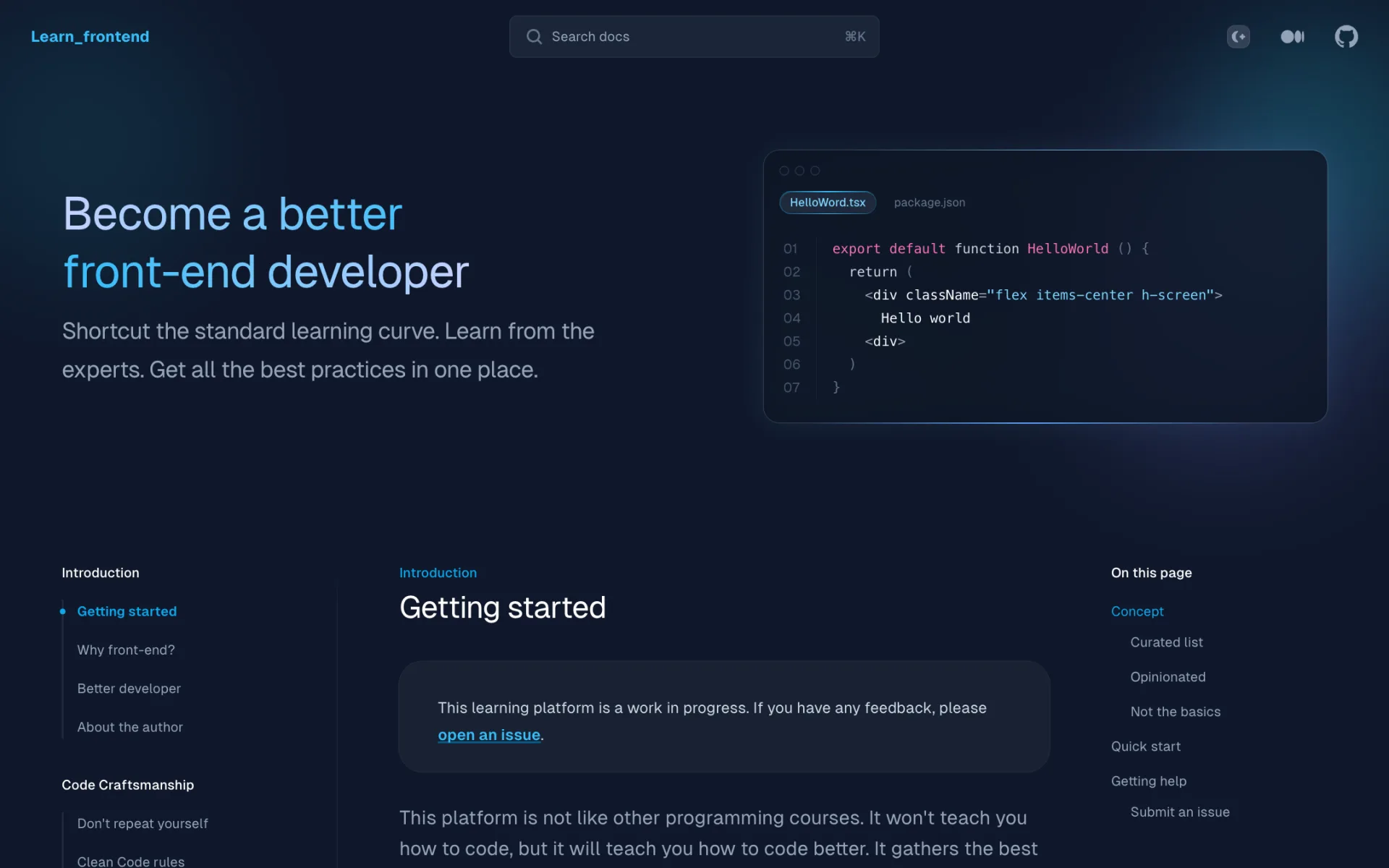Open Don't repeat yourself page
The height and width of the screenshot is (868, 1389).
tap(143, 823)
